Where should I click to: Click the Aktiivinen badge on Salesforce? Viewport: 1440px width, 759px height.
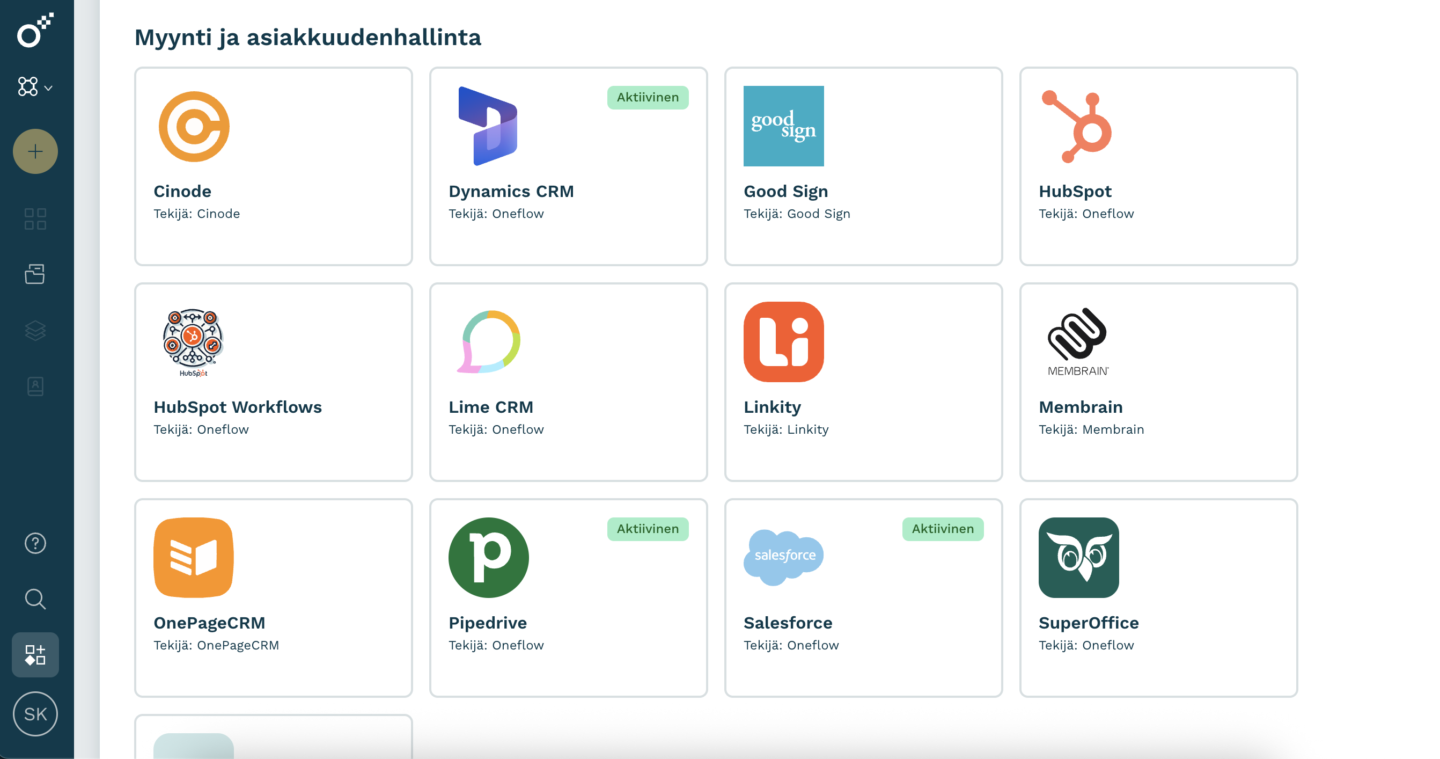point(943,529)
